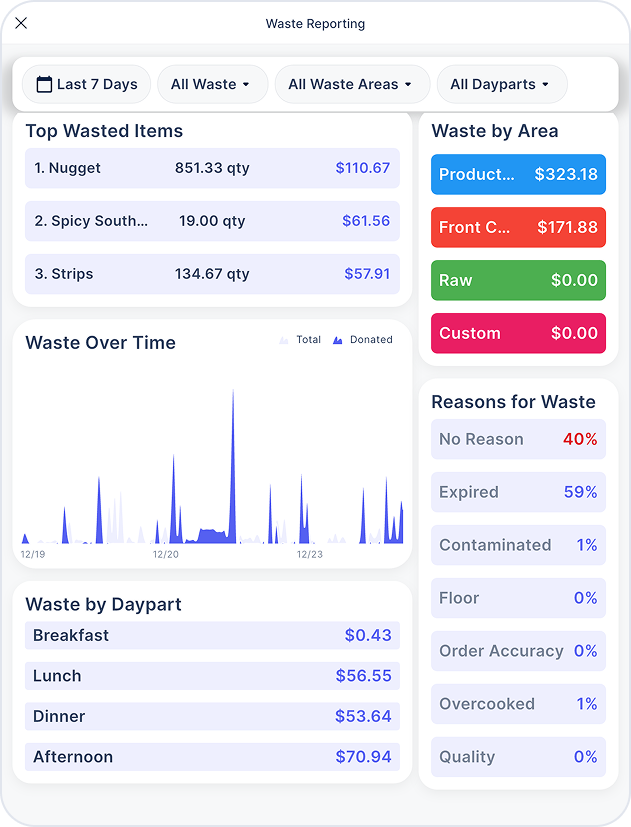Screen dimensions: 631x827
Task: Open the All Dayparts dropdown
Action: [x=502, y=84]
